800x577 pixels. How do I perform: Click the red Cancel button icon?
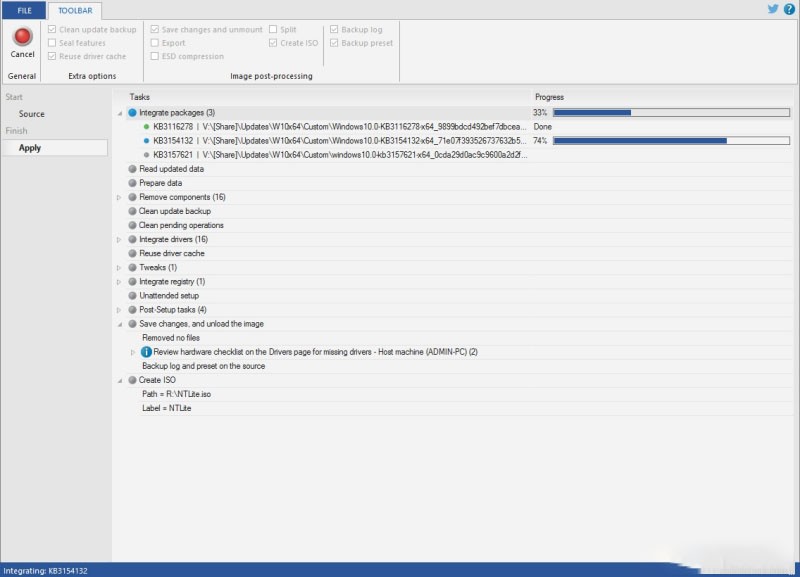pos(22,36)
